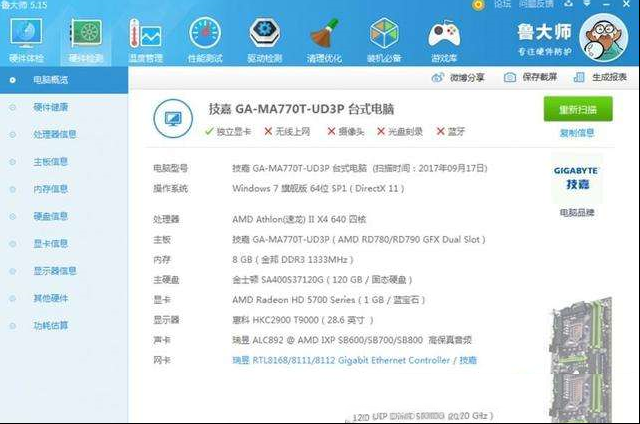
Task: Click Windows 7 旗舰版 64位 SP1 text
Action: coord(318,189)
